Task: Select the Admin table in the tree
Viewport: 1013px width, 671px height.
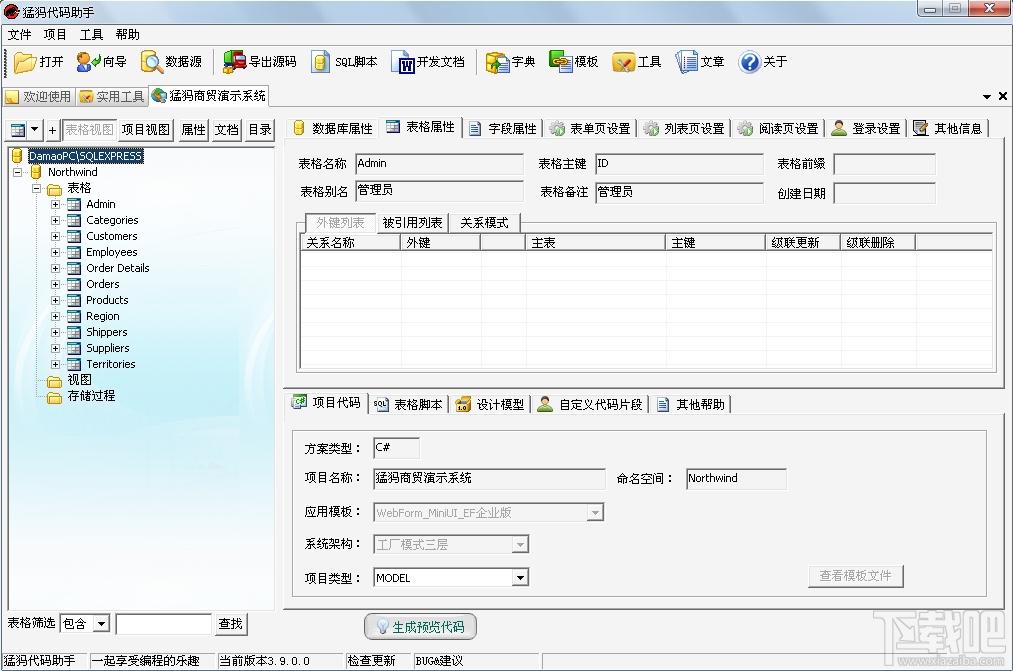Action: point(101,204)
